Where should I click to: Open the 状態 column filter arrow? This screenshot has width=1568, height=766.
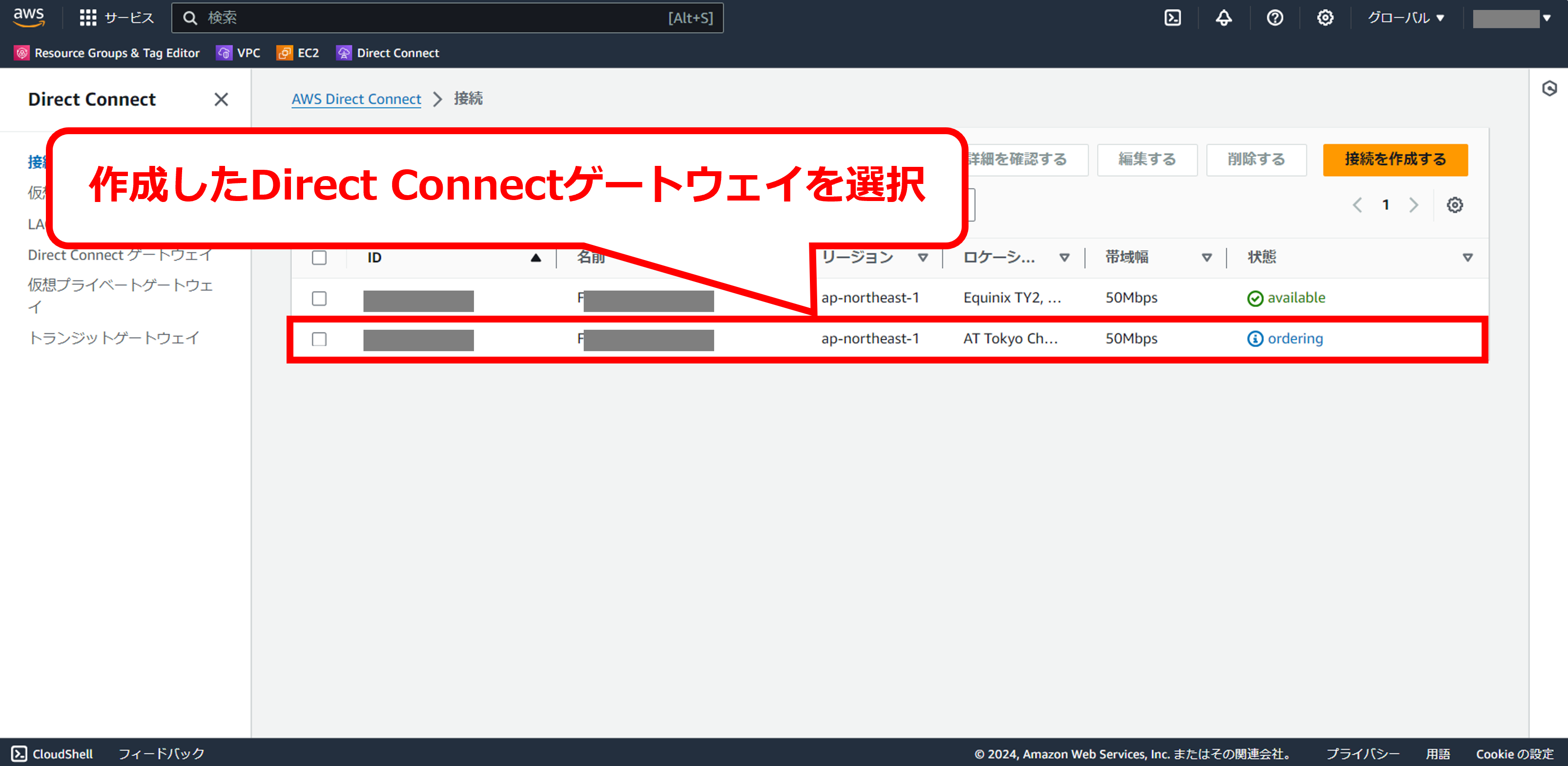(1467, 257)
